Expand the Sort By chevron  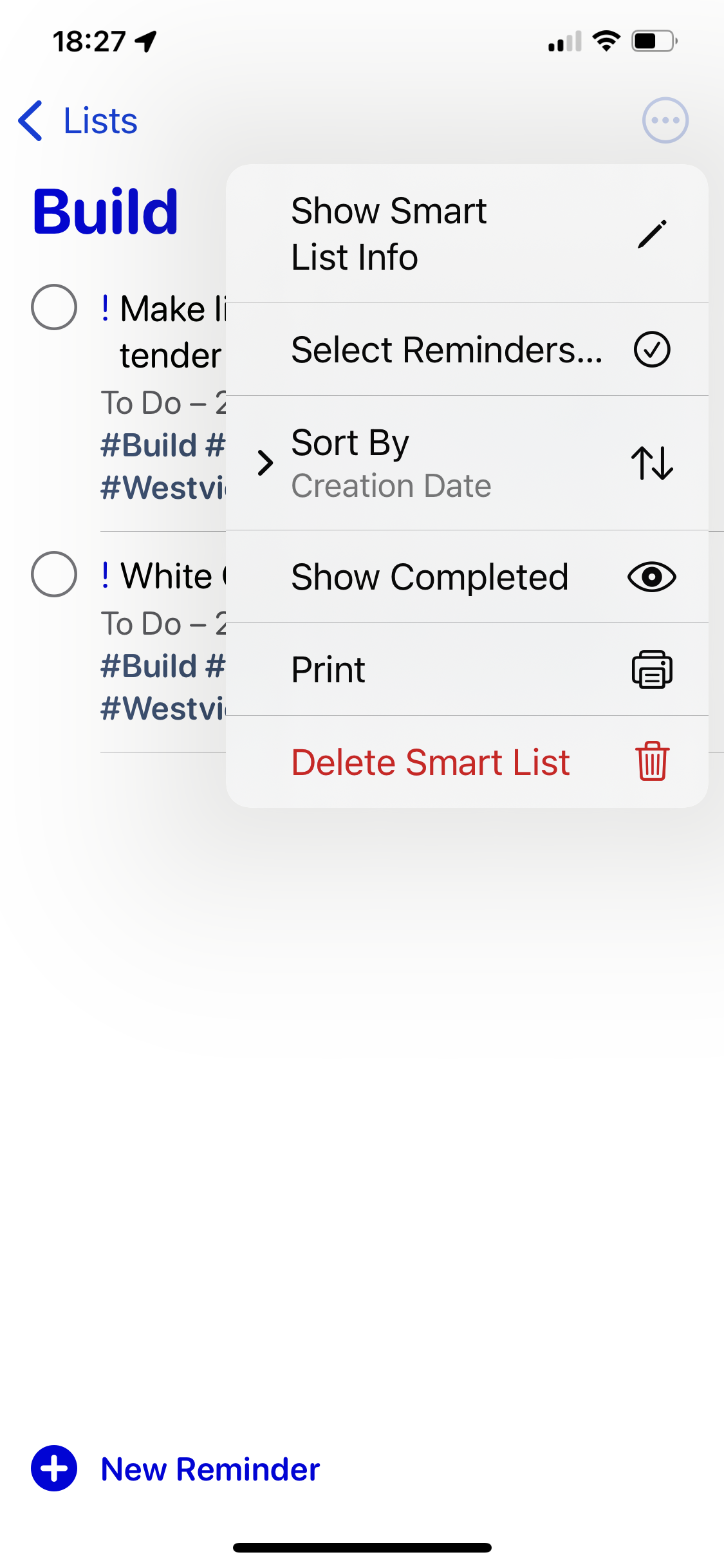tap(265, 463)
